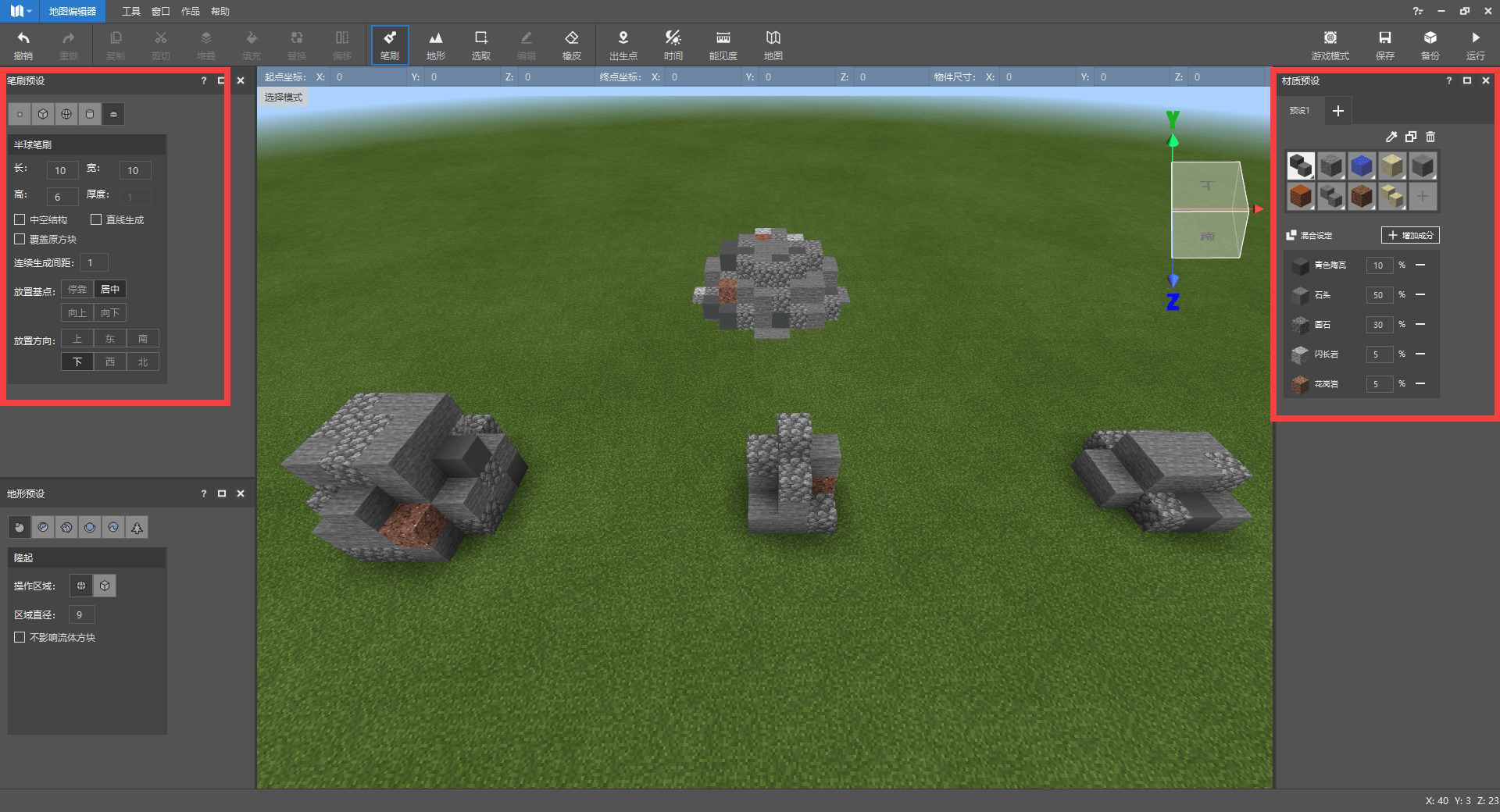
Task: Select the second terrain preset icon
Action: (43, 528)
